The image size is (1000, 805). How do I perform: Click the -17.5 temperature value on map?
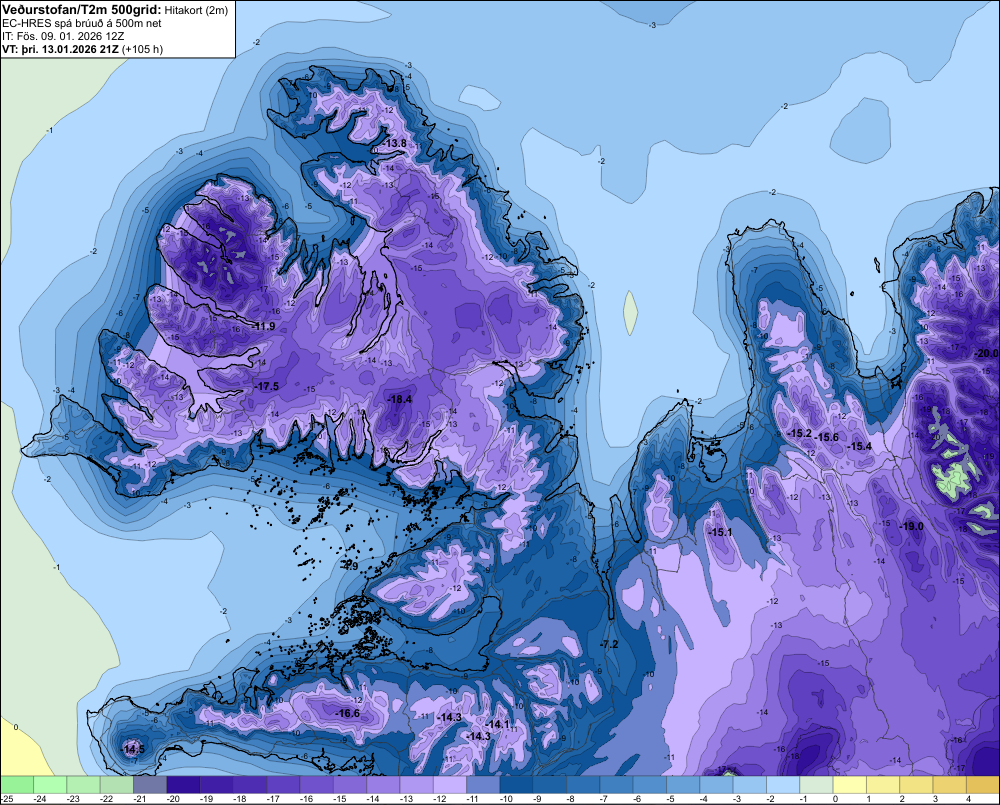(x=267, y=387)
